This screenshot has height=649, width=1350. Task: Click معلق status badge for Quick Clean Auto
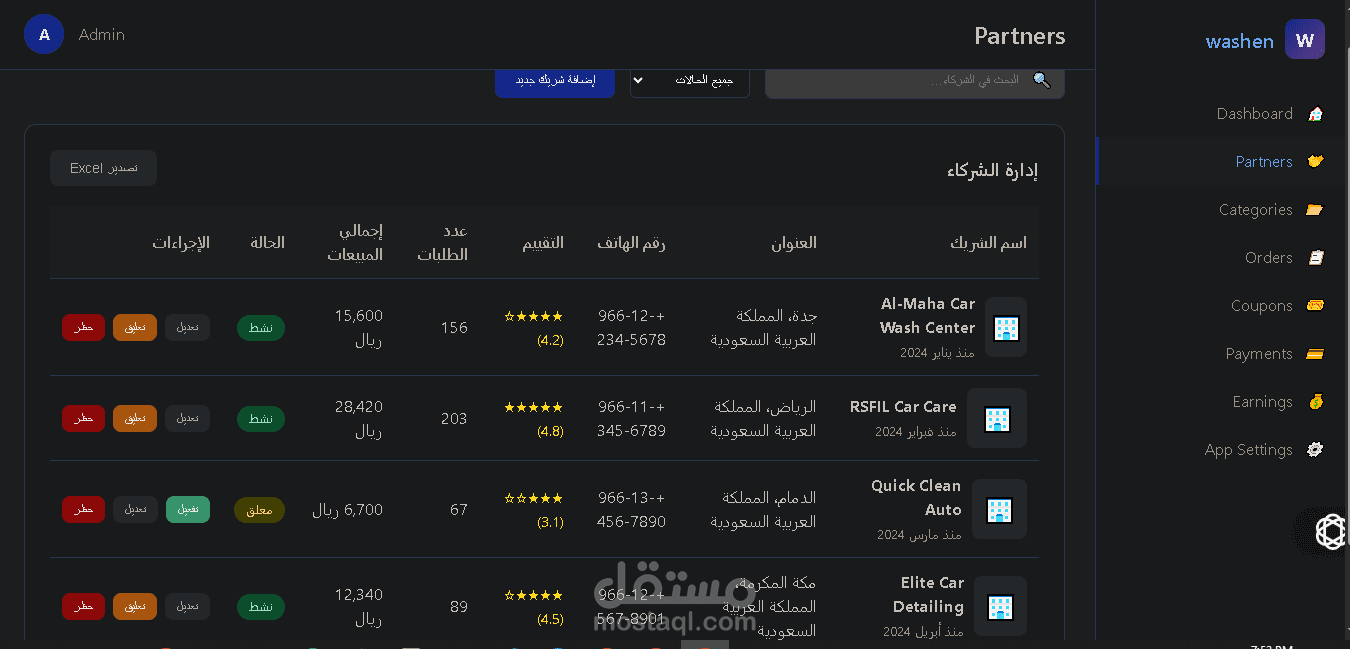coord(259,510)
